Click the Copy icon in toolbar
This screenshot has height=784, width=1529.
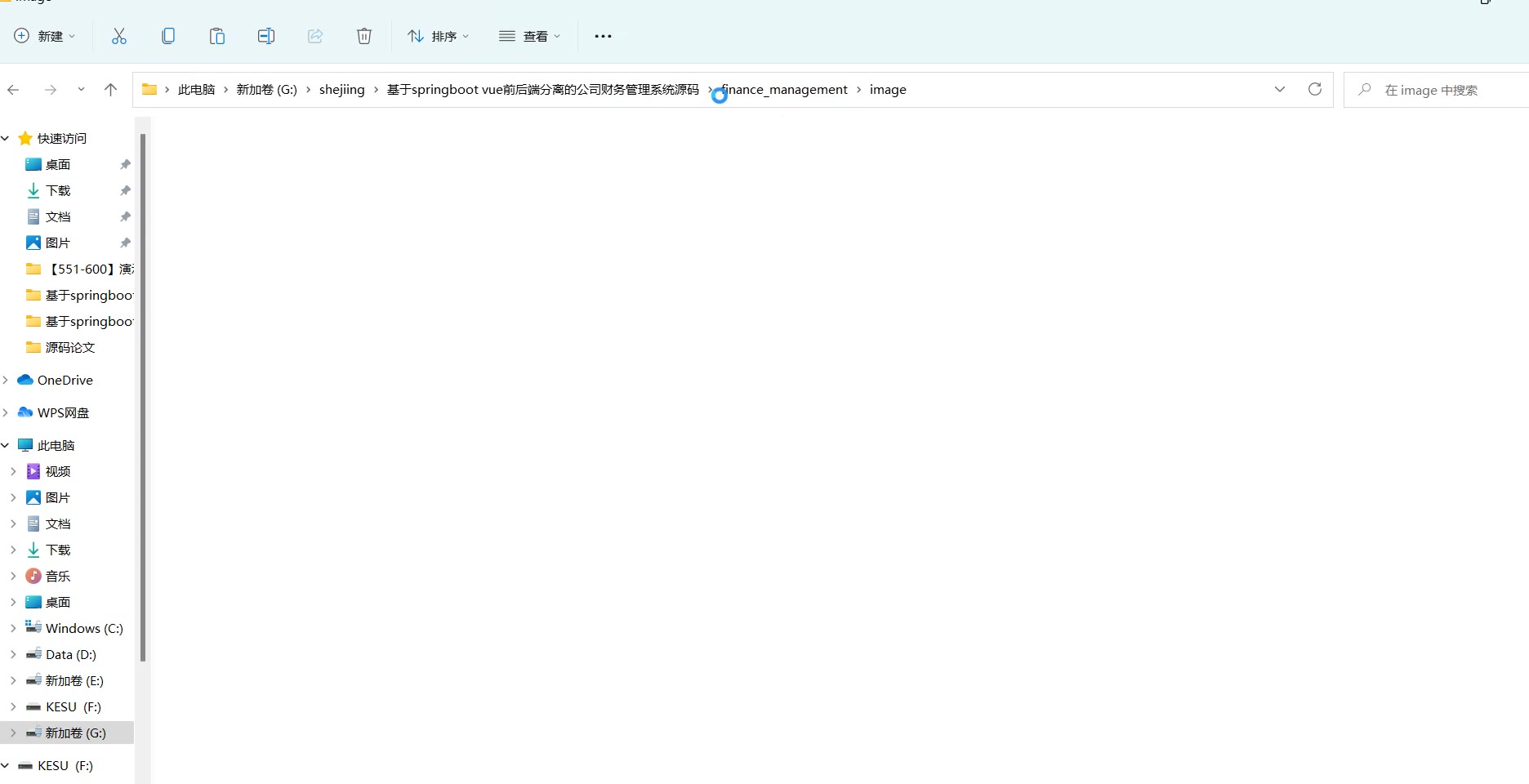[168, 36]
